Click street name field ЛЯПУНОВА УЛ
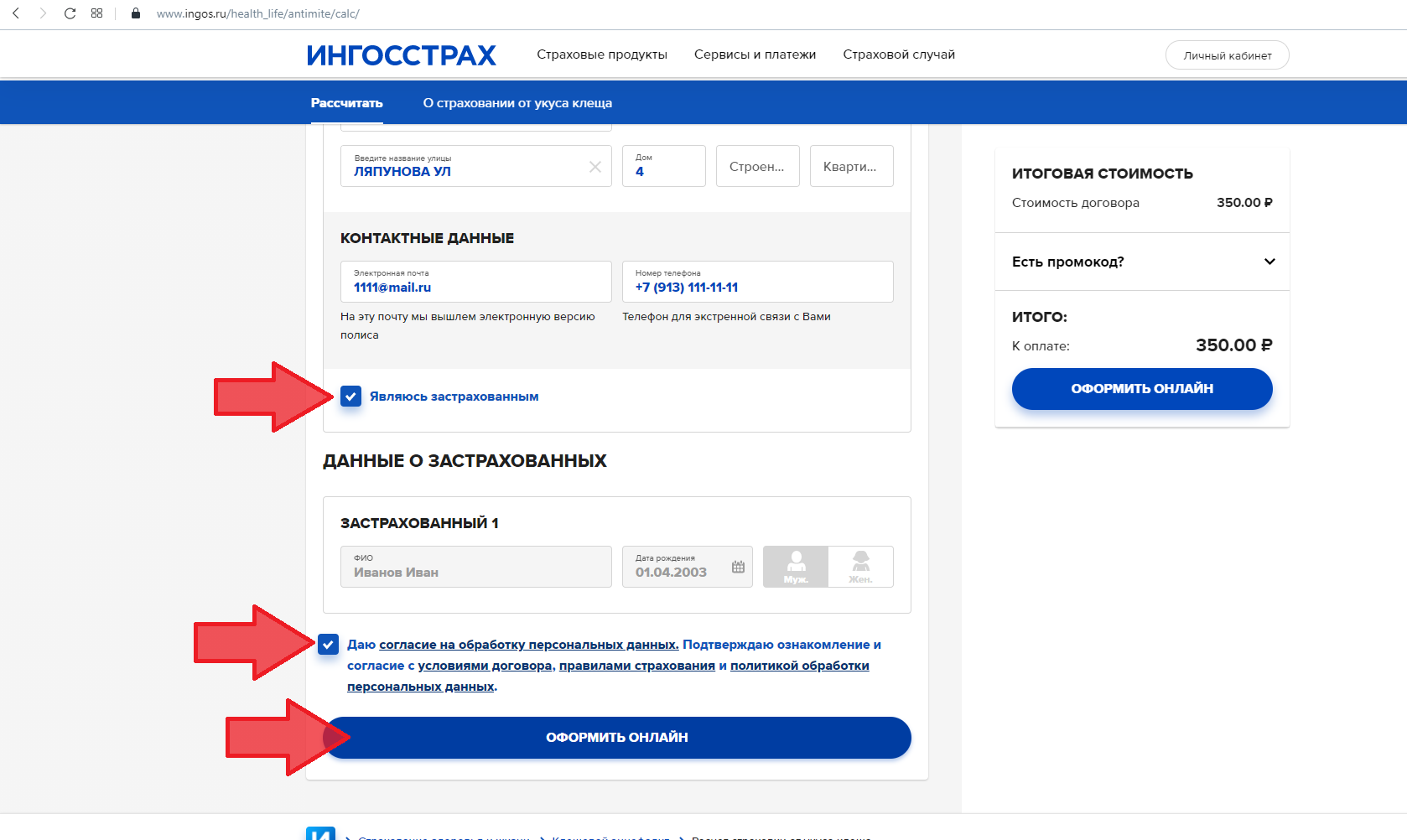This screenshot has width=1407, height=840. coord(476,166)
